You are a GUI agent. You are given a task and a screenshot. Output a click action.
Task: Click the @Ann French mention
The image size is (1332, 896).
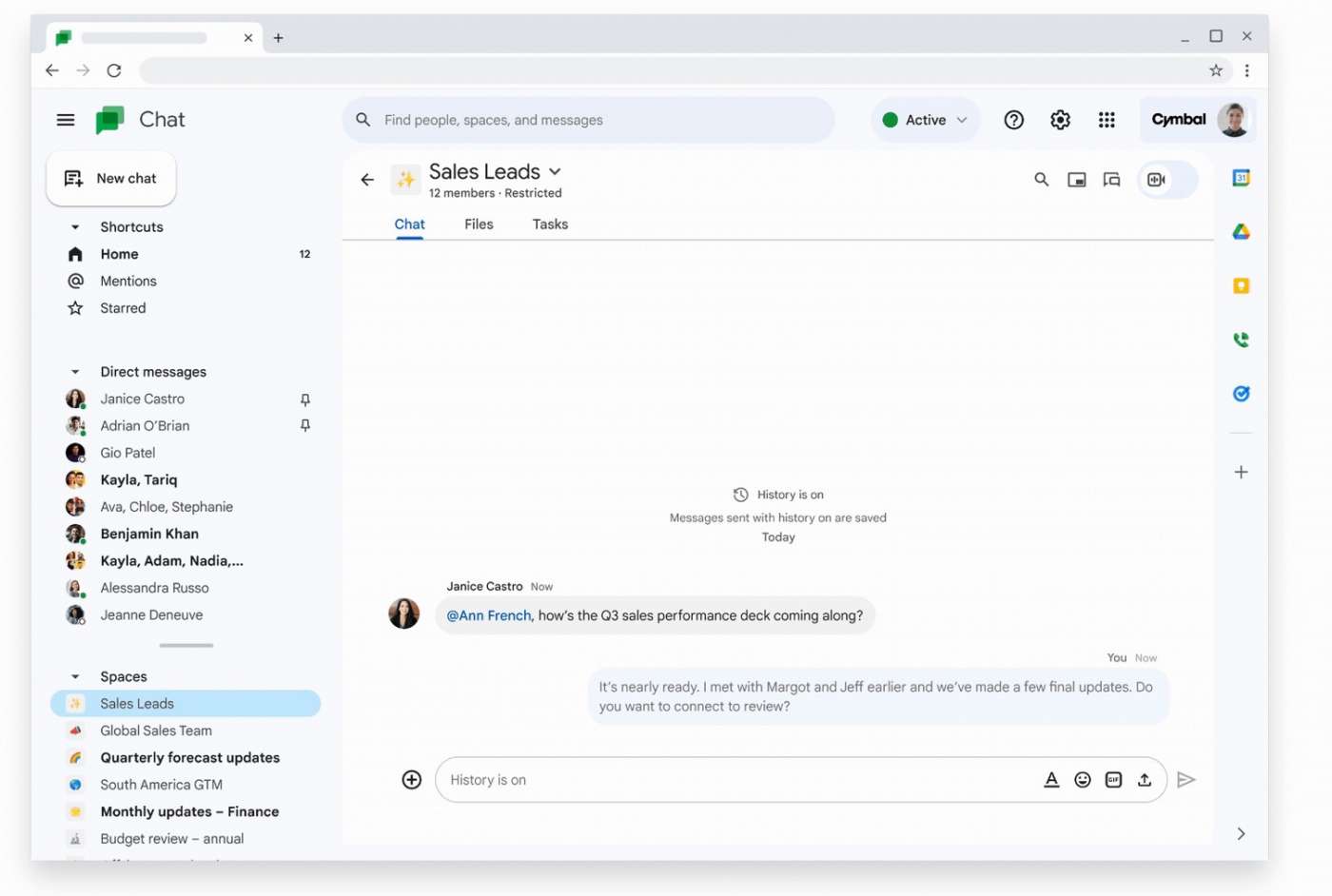click(x=489, y=616)
